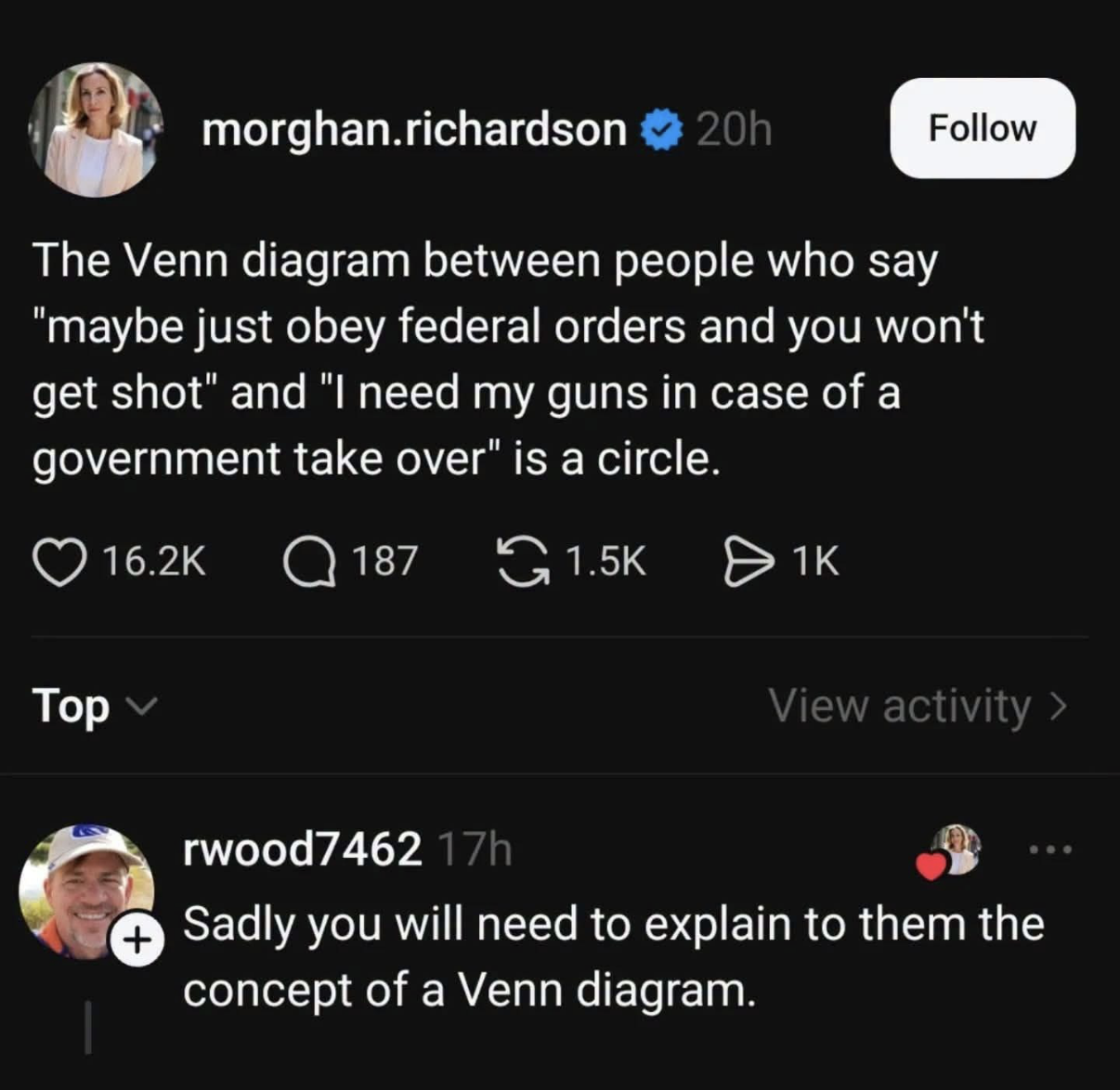Open View activity
1120x1090 pixels.
tap(918, 707)
